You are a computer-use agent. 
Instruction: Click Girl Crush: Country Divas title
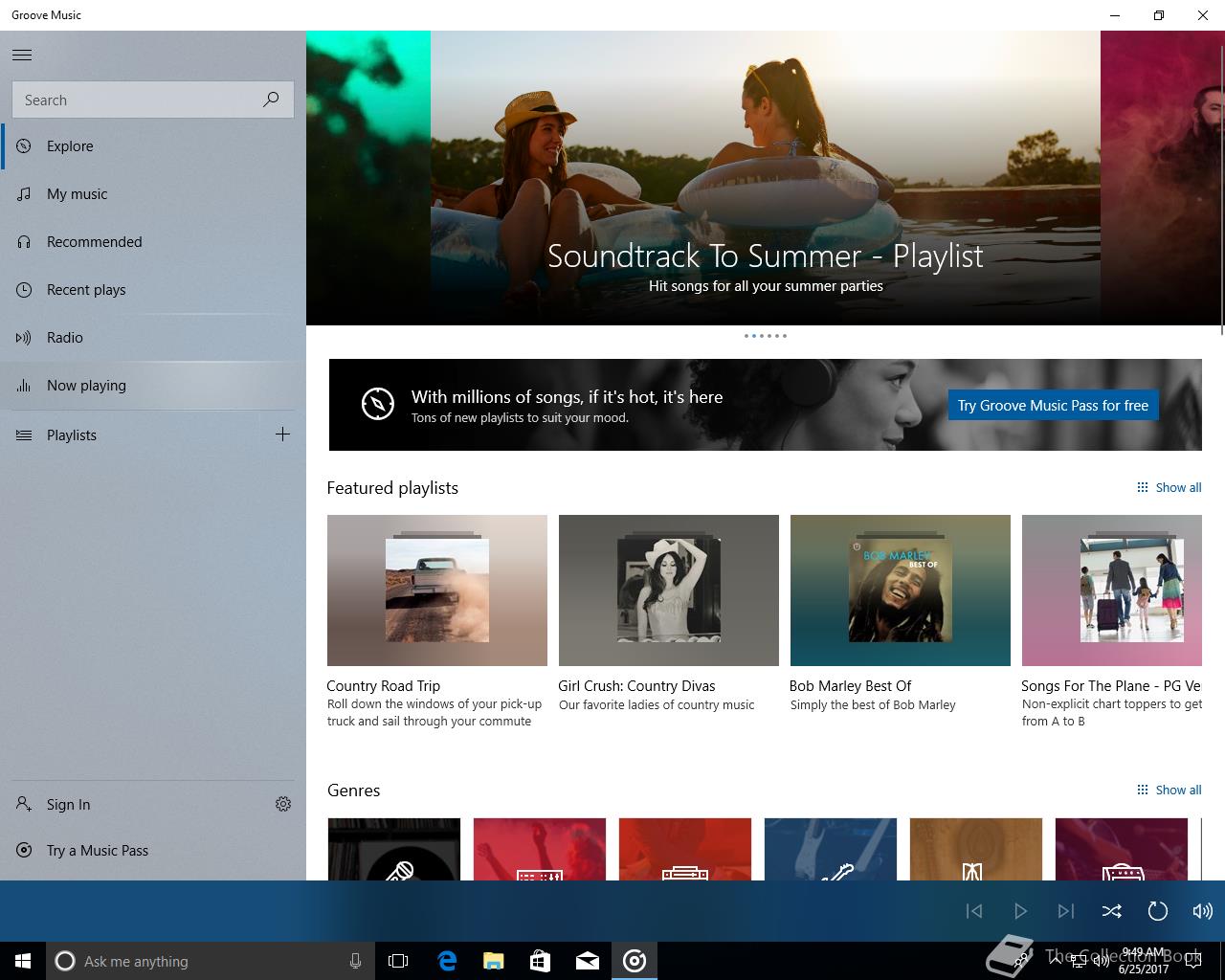point(636,686)
